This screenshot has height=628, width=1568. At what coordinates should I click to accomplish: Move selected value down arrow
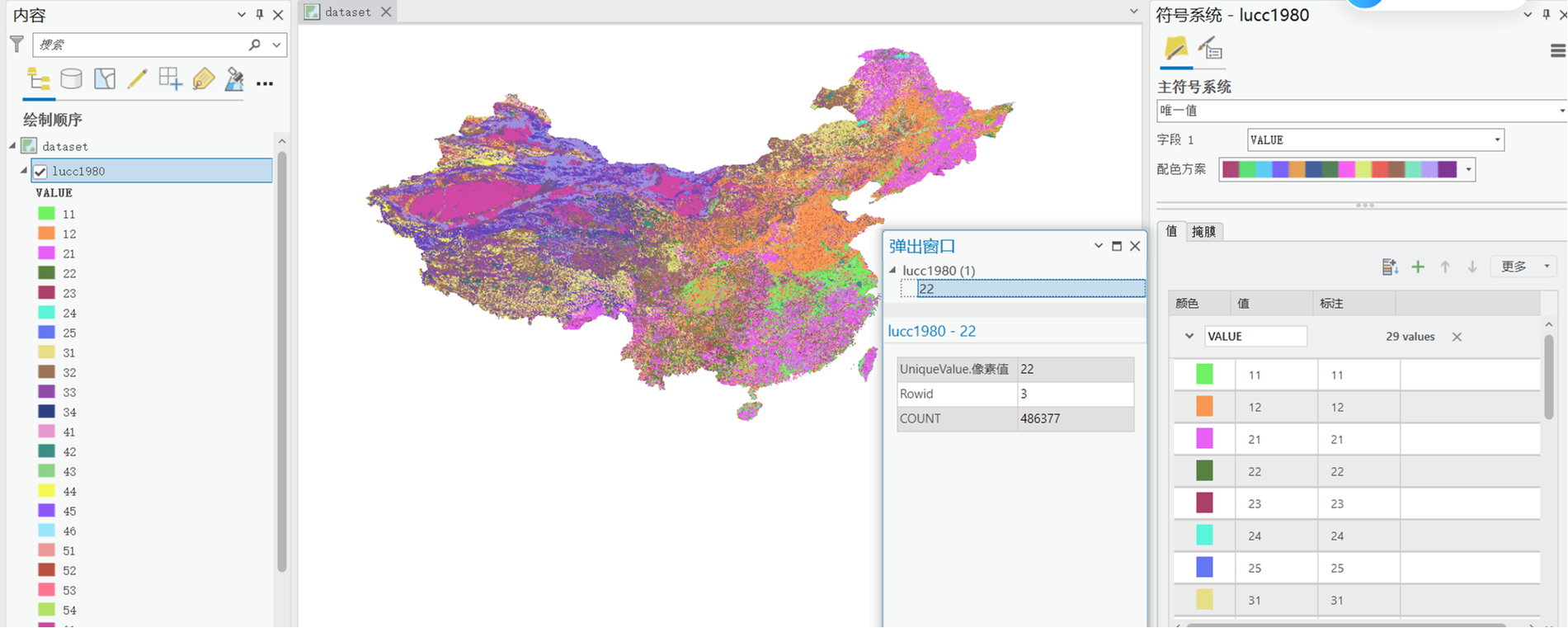pos(1472,267)
